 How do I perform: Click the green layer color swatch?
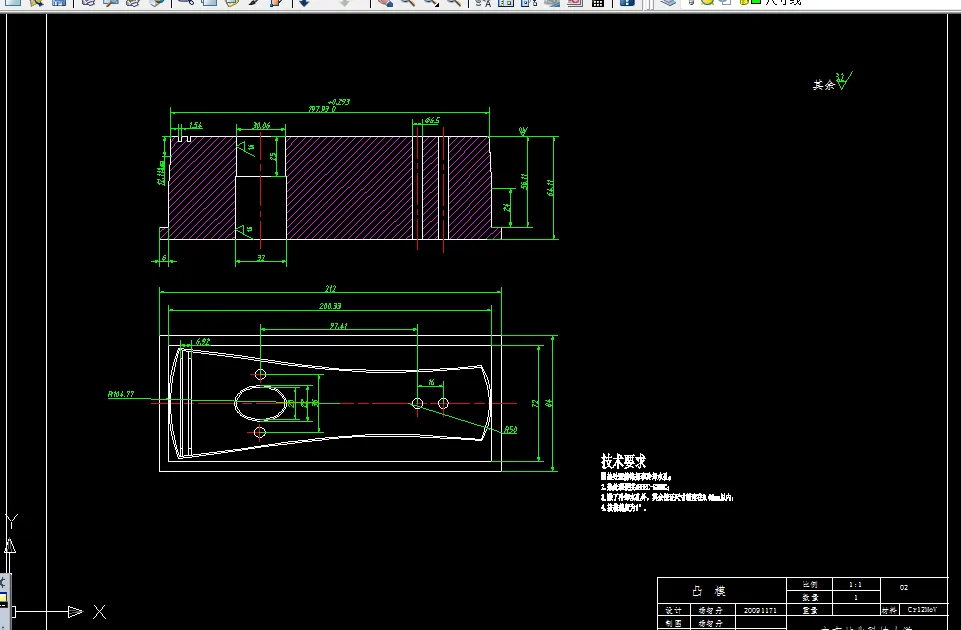pos(756,2)
